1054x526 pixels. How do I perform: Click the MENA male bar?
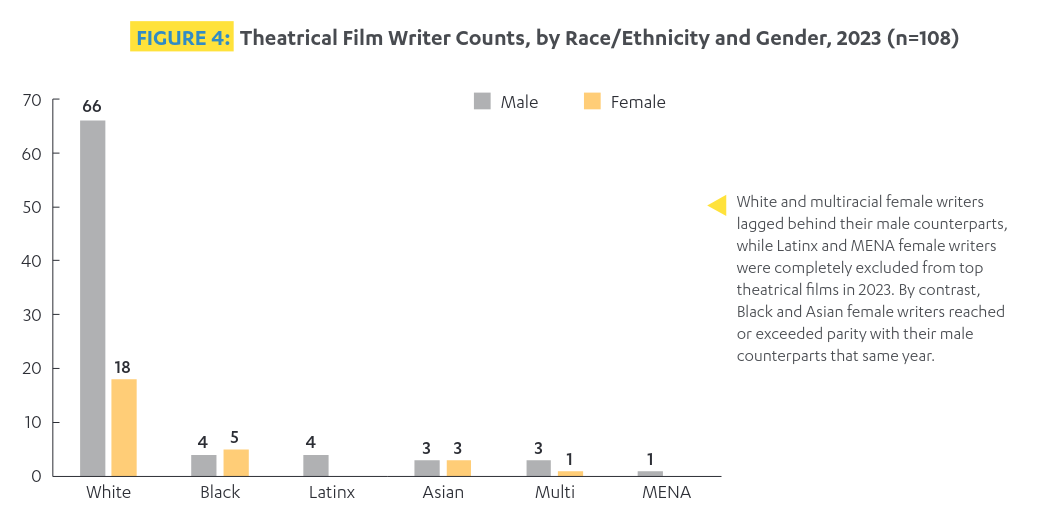(649, 473)
